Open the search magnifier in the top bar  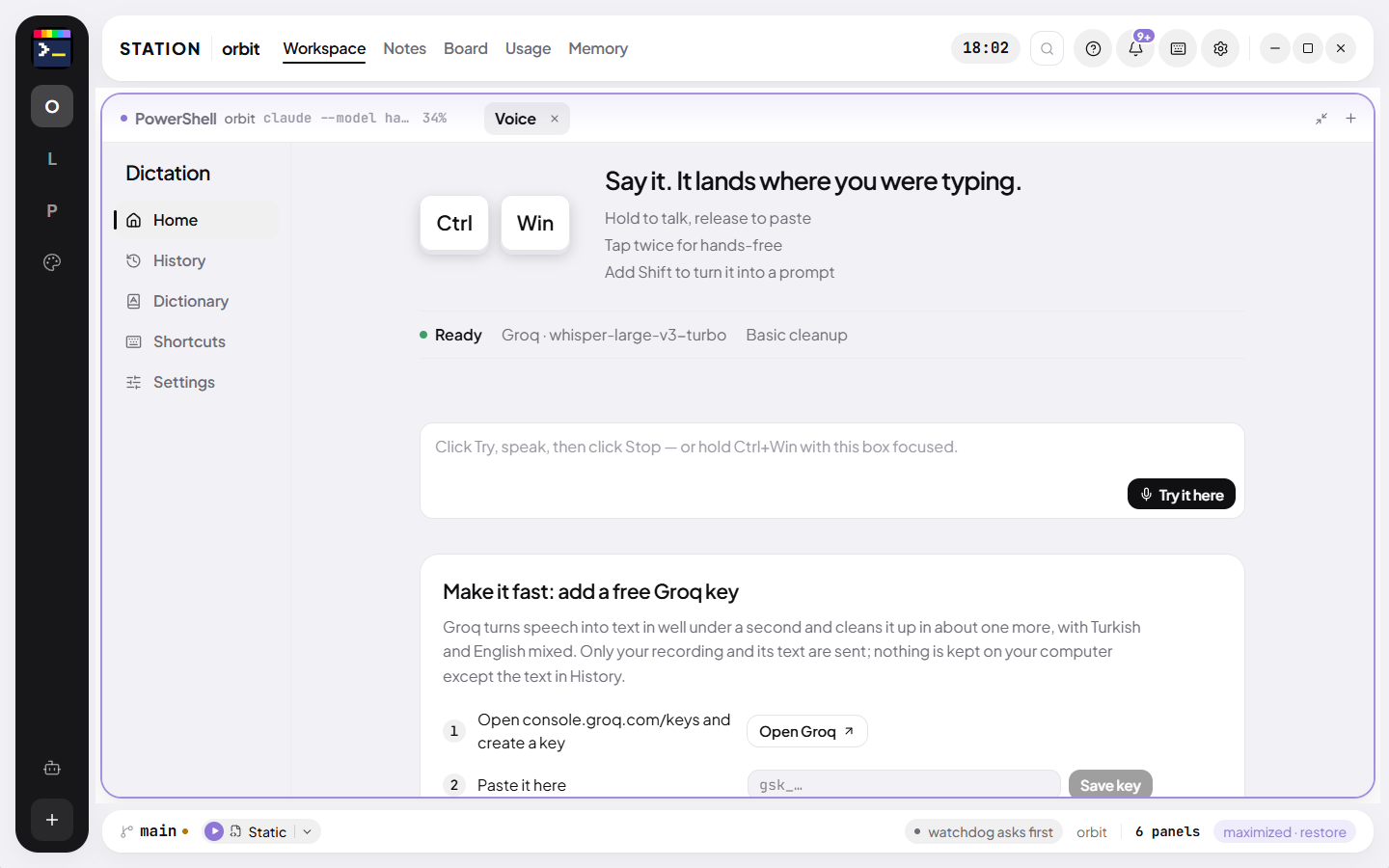1047,48
